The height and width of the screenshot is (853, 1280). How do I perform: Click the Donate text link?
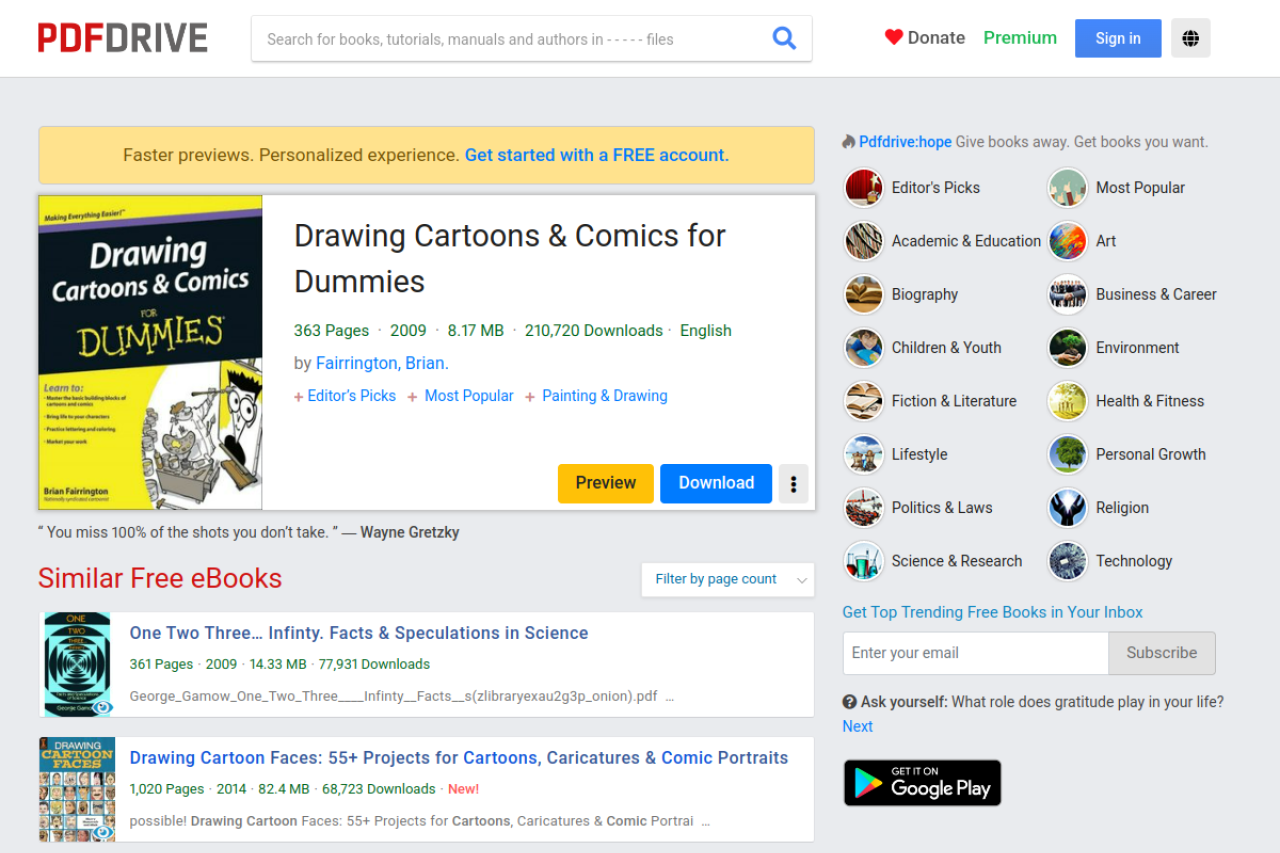click(936, 38)
